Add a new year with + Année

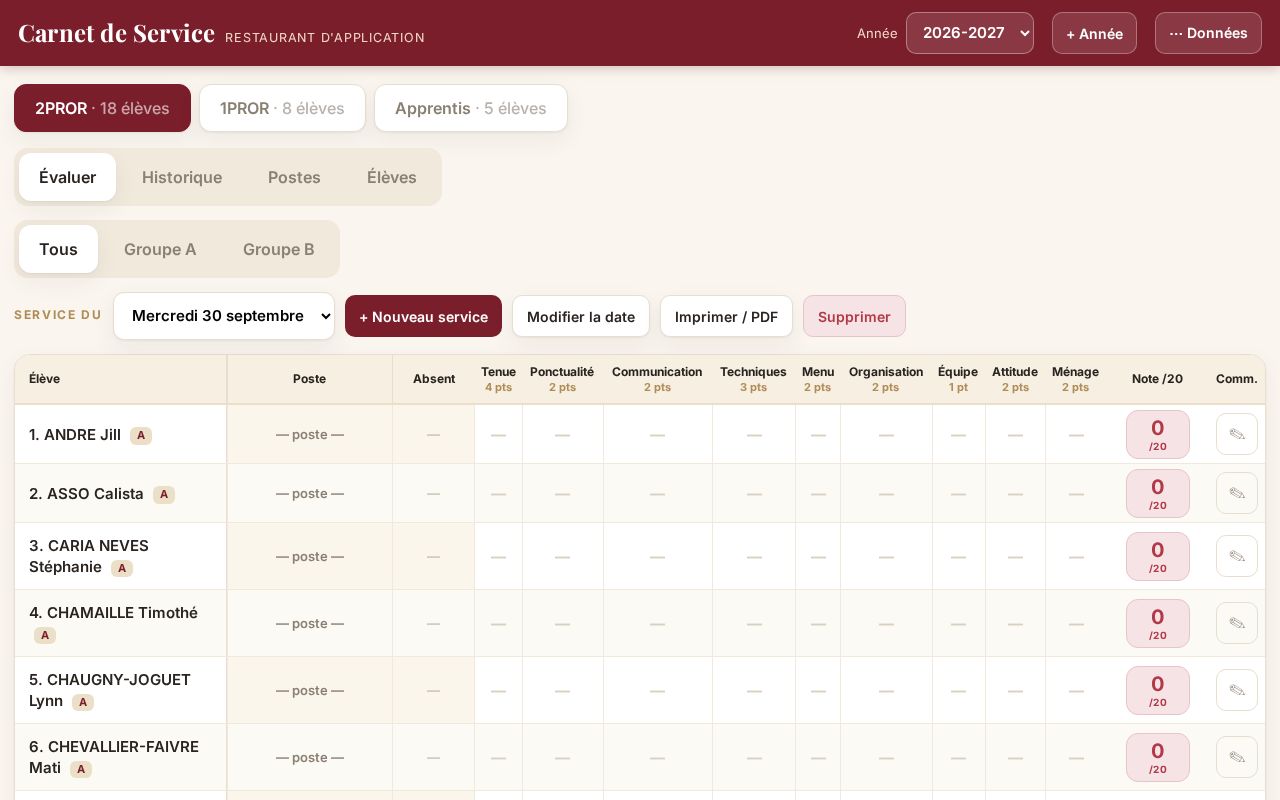1094,33
